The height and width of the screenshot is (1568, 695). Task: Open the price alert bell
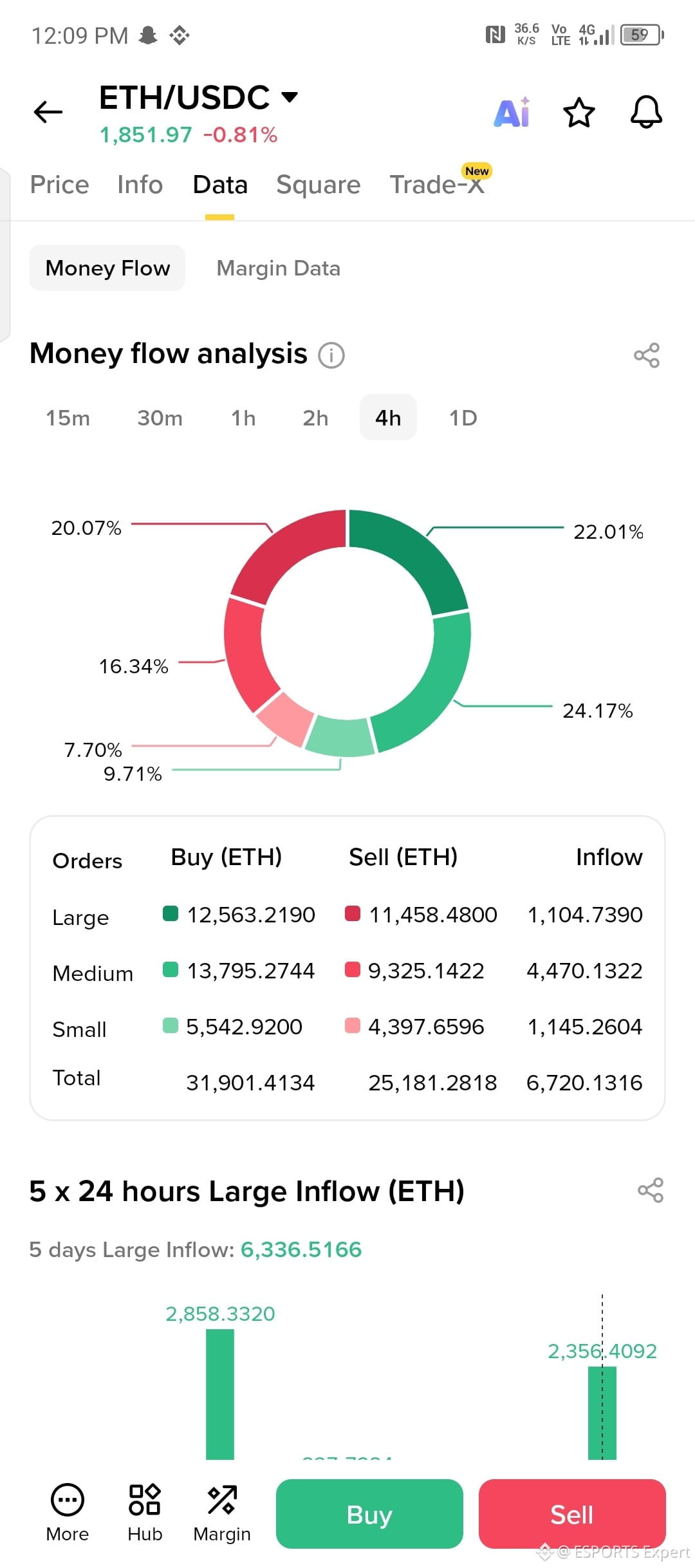tap(646, 112)
